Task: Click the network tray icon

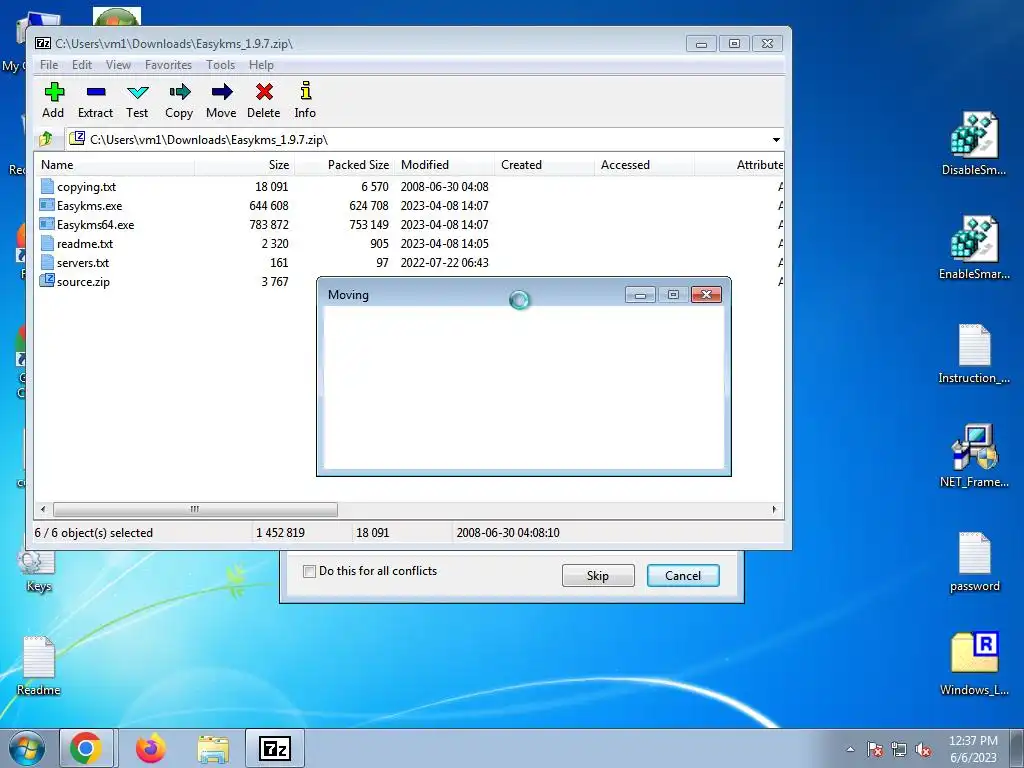Action: click(899, 750)
